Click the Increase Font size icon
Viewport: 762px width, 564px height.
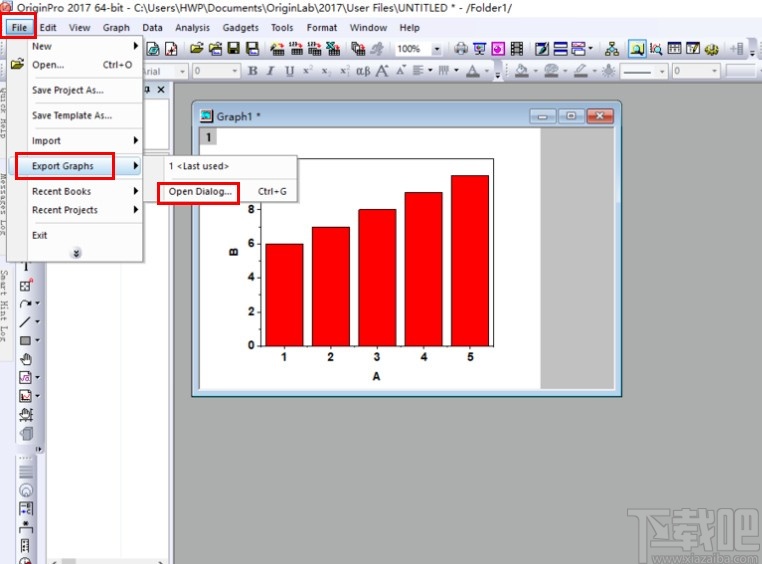pyautogui.click(x=382, y=71)
